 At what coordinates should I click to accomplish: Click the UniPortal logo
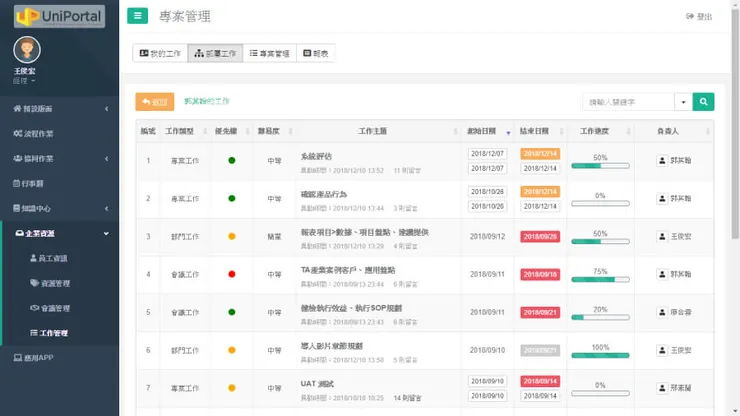click(59, 17)
